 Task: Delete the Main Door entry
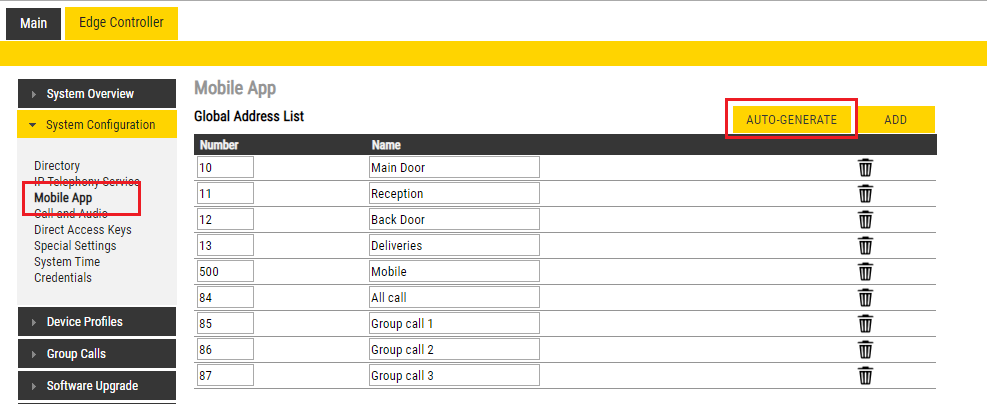coord(866,167)
